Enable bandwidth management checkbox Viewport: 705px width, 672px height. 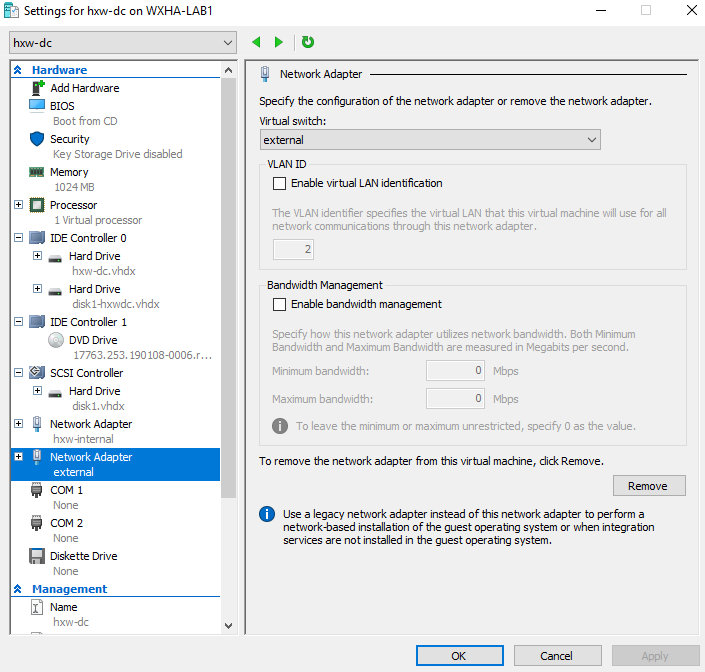(x=279, y=304)
